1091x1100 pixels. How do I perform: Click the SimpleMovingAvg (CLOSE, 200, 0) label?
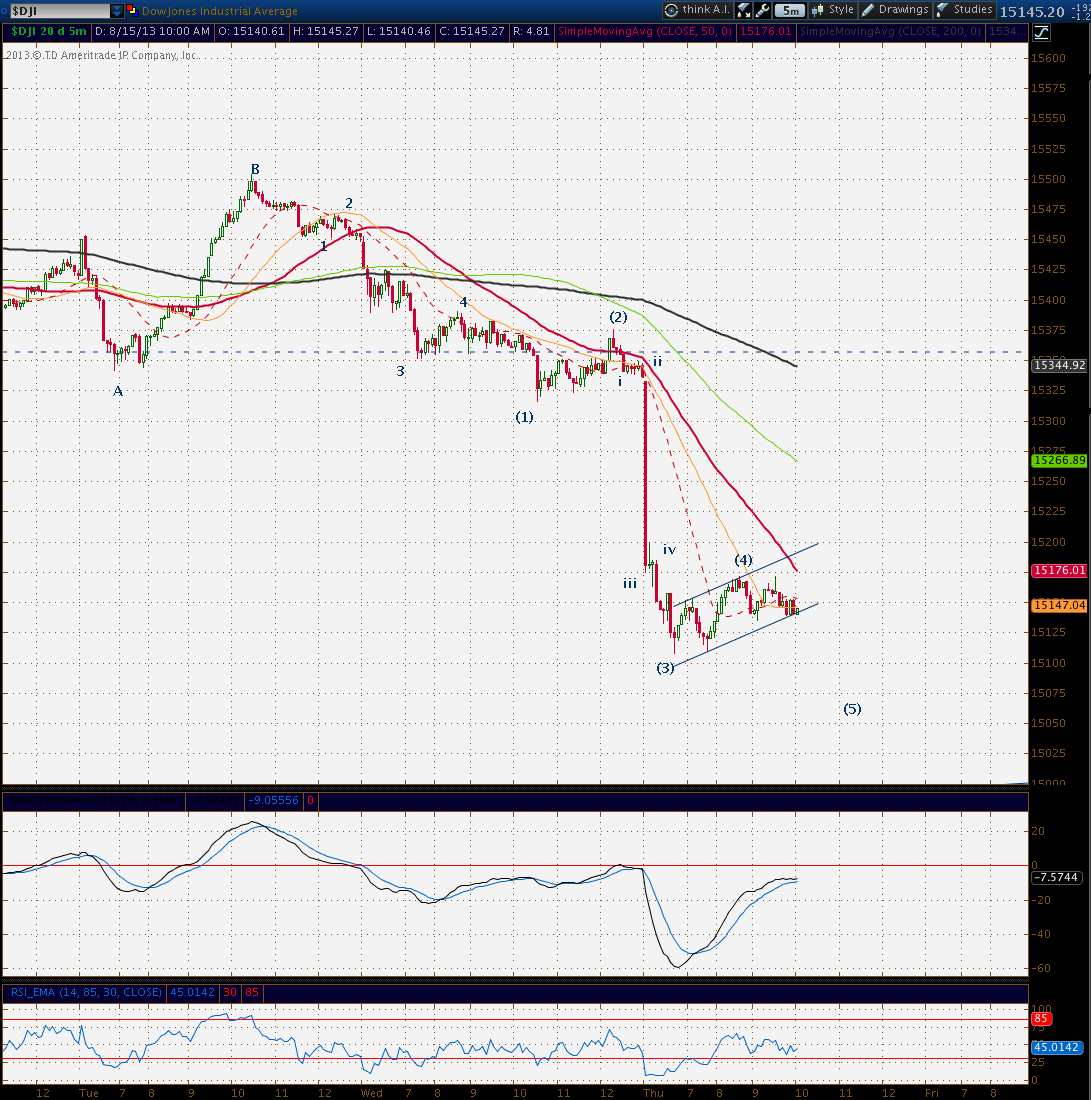tap(890, 32)
